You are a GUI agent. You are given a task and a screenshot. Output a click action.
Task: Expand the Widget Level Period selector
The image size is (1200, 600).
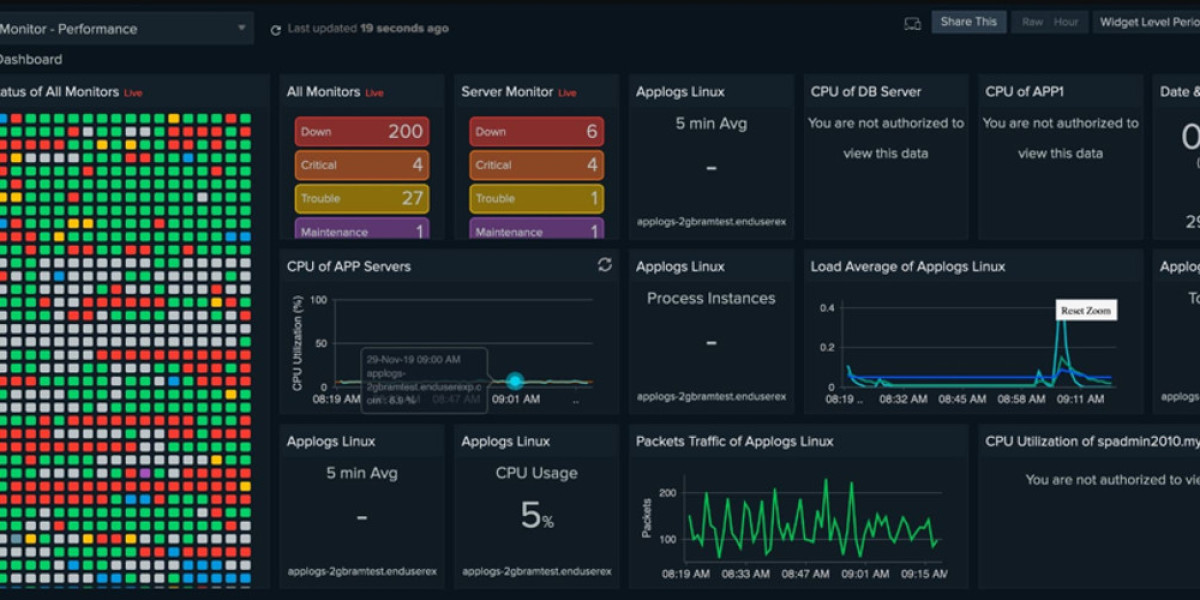1148,22
